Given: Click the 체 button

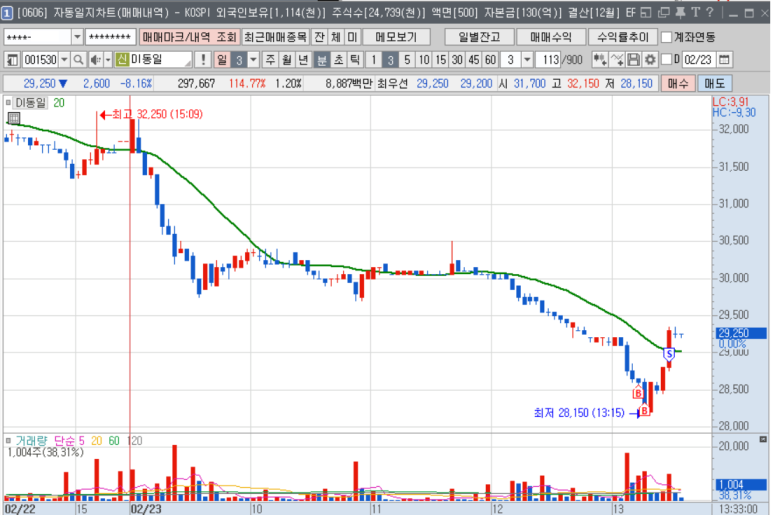Looking at the screenshot, I should point(336,37).
